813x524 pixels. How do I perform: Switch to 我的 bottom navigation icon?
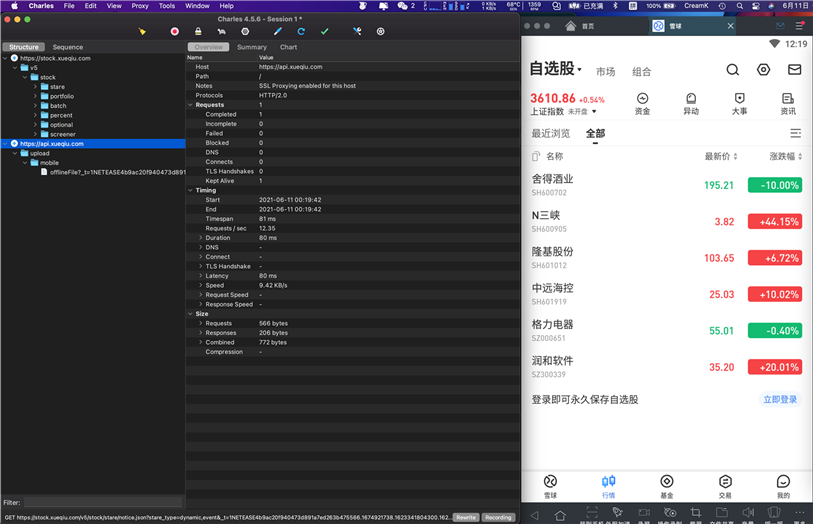(783, 486)
